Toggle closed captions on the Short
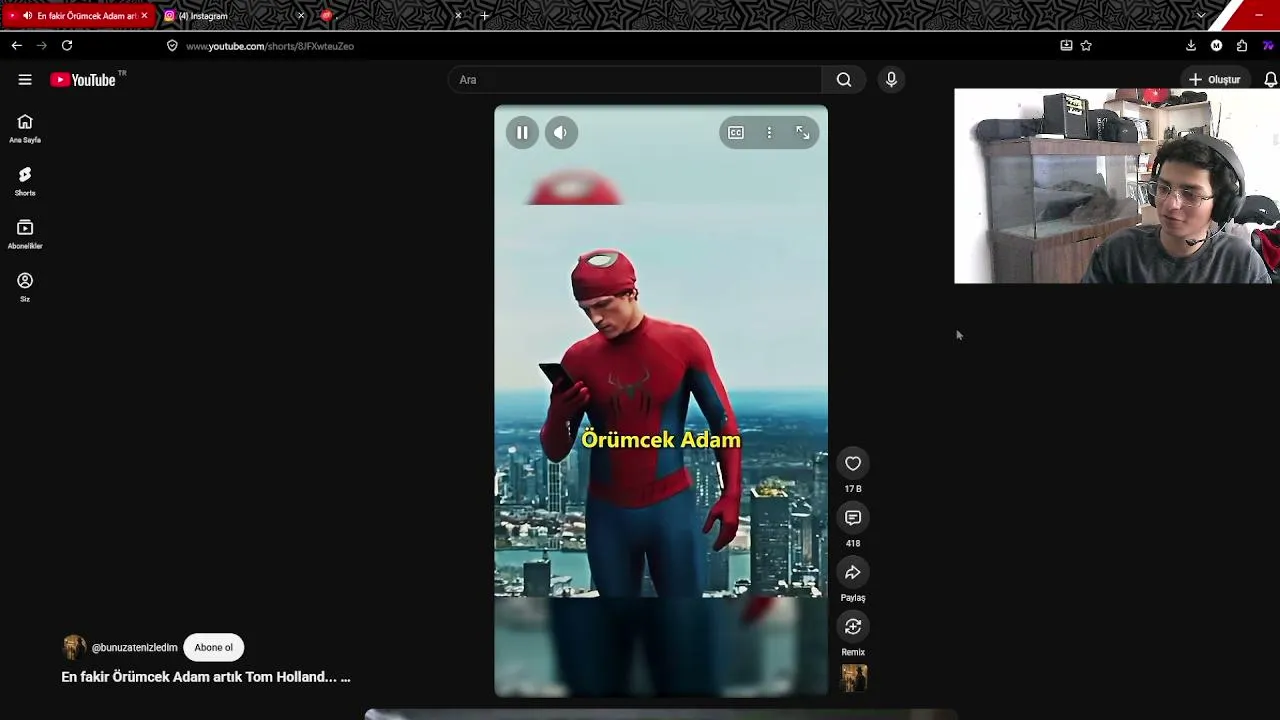This screenshot has width=1280, height=720. [x=736, y=133]
